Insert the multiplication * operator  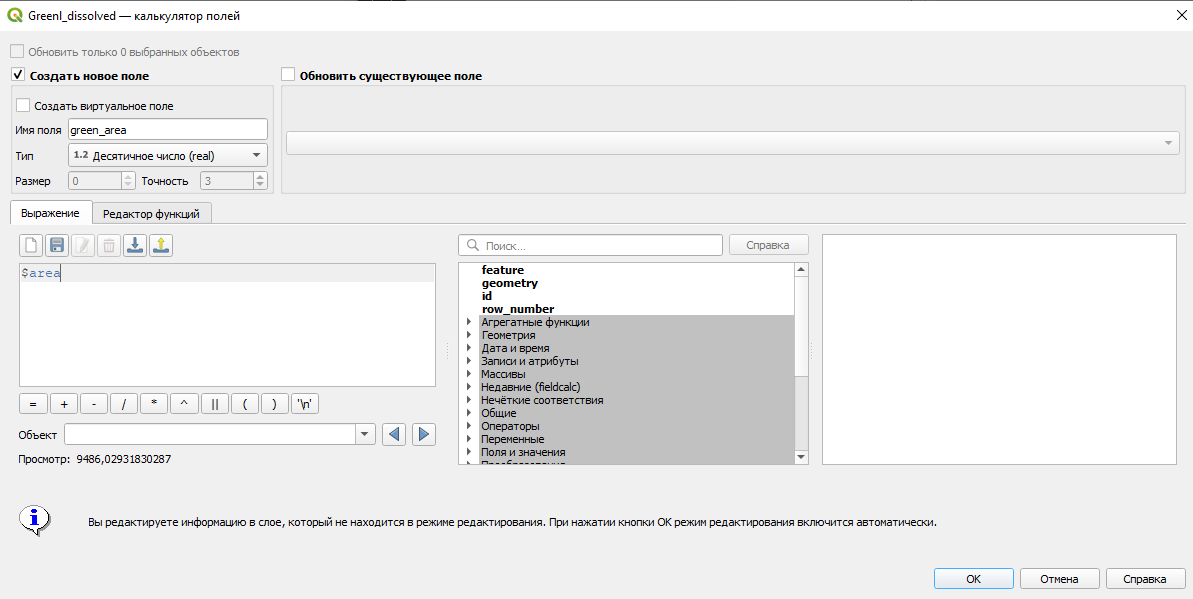pyautogui.click(x=154, y=404)
